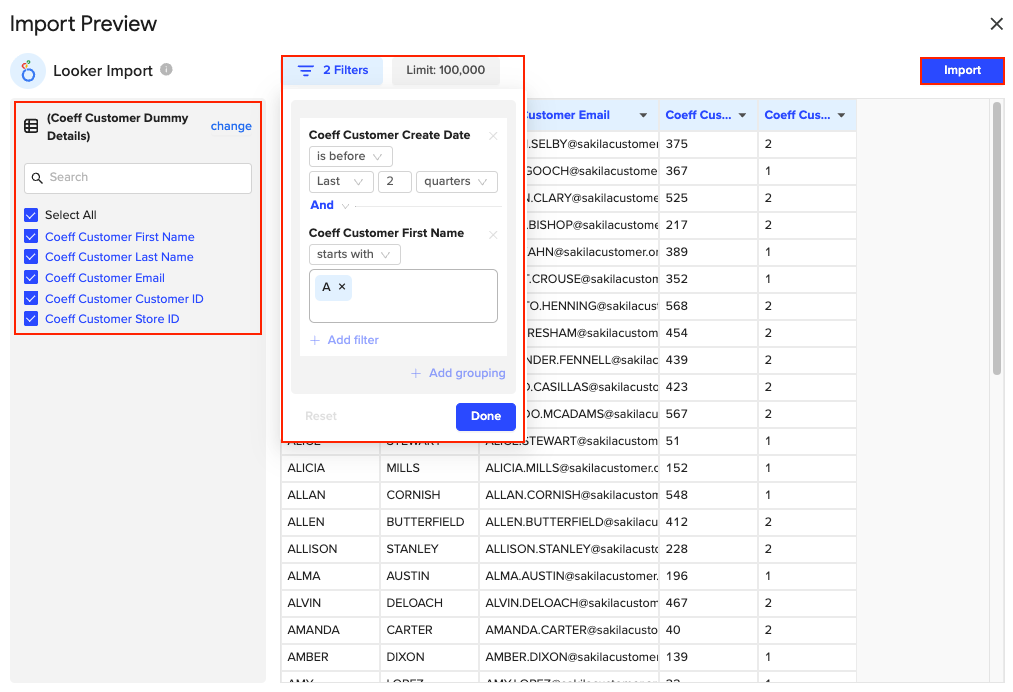The height and width of the screenshot is (692, 1013).
Task: Click the field Search input box
Action: 138,178
